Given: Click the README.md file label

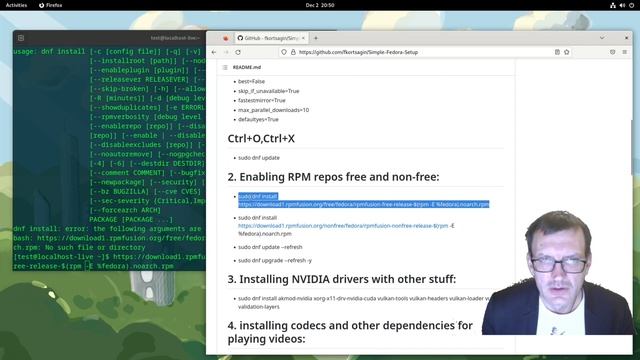Looking at the screenshot, I should (247, 67).
